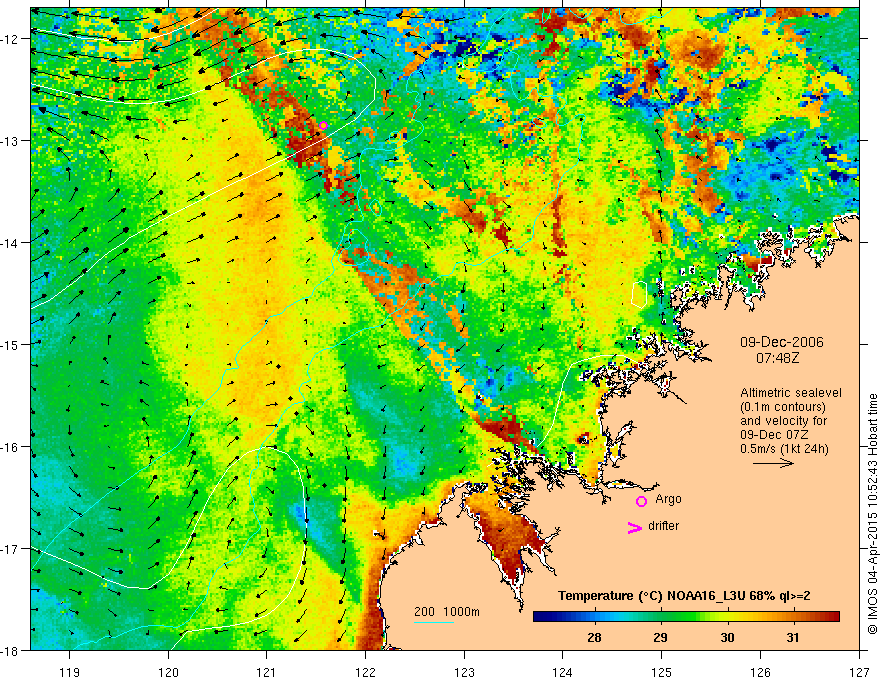Image resolution: width=880 pixels, height=680 pixels.
Task: Click the 'Altimetric sealevel' label
Action: click(x=791, y=393)
